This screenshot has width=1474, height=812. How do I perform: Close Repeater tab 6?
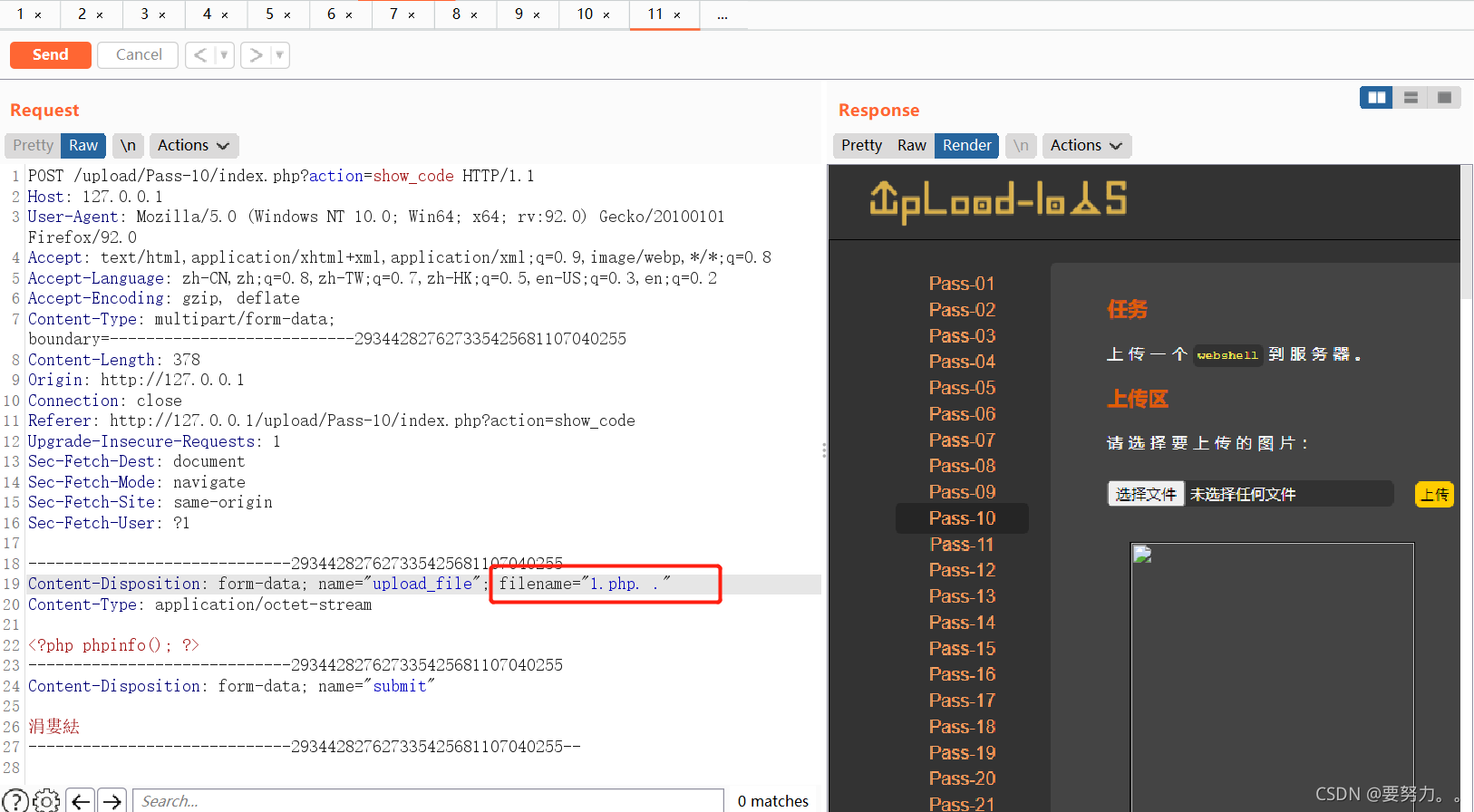pos(349,15)
